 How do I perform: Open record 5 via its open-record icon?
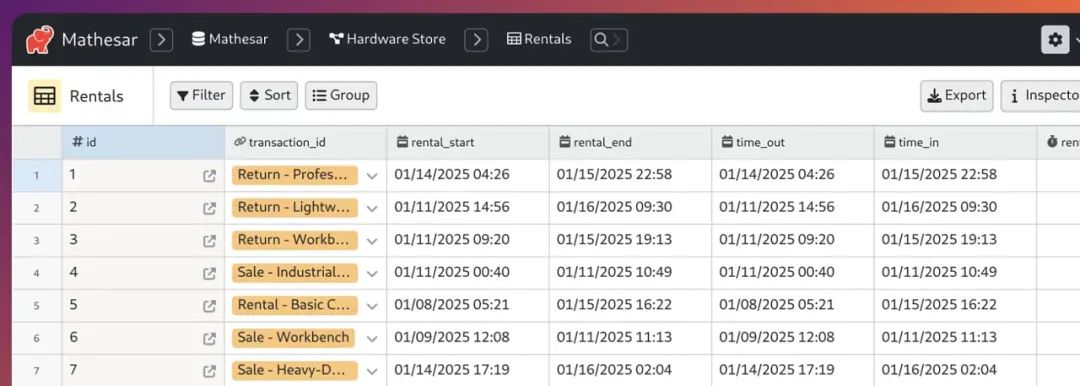[209, 306]
